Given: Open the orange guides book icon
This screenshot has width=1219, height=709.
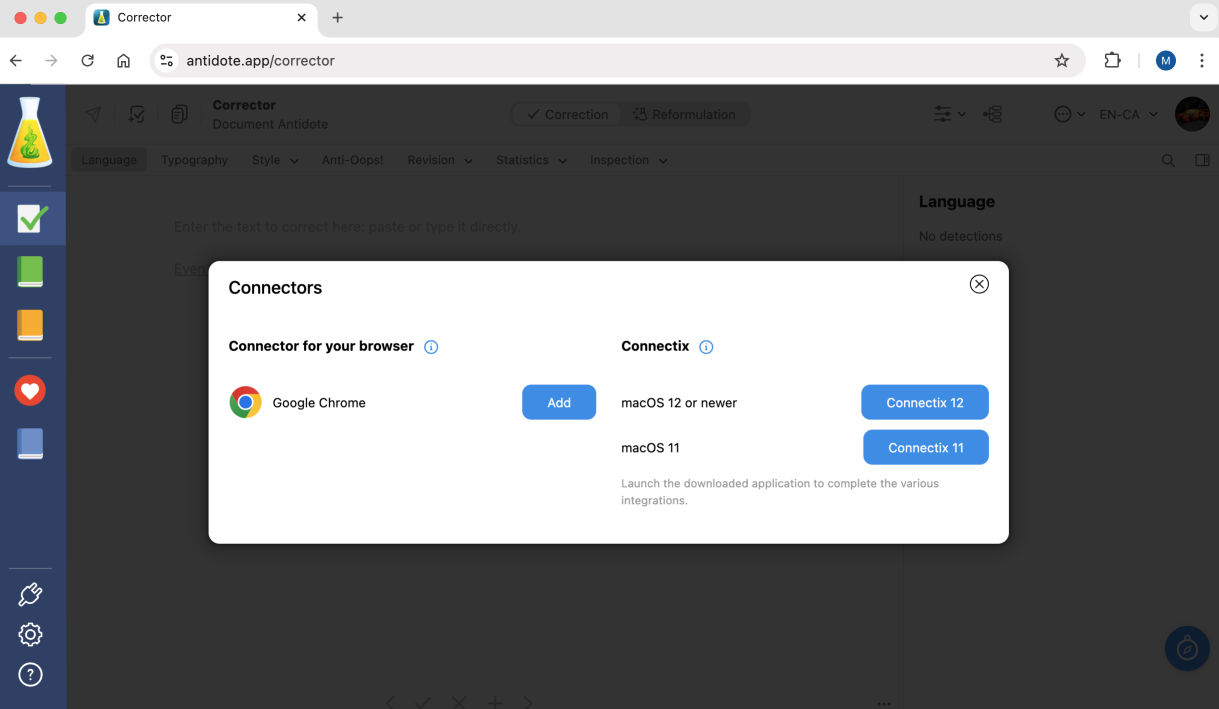Looking at the screenshot, I should [31, 325].
